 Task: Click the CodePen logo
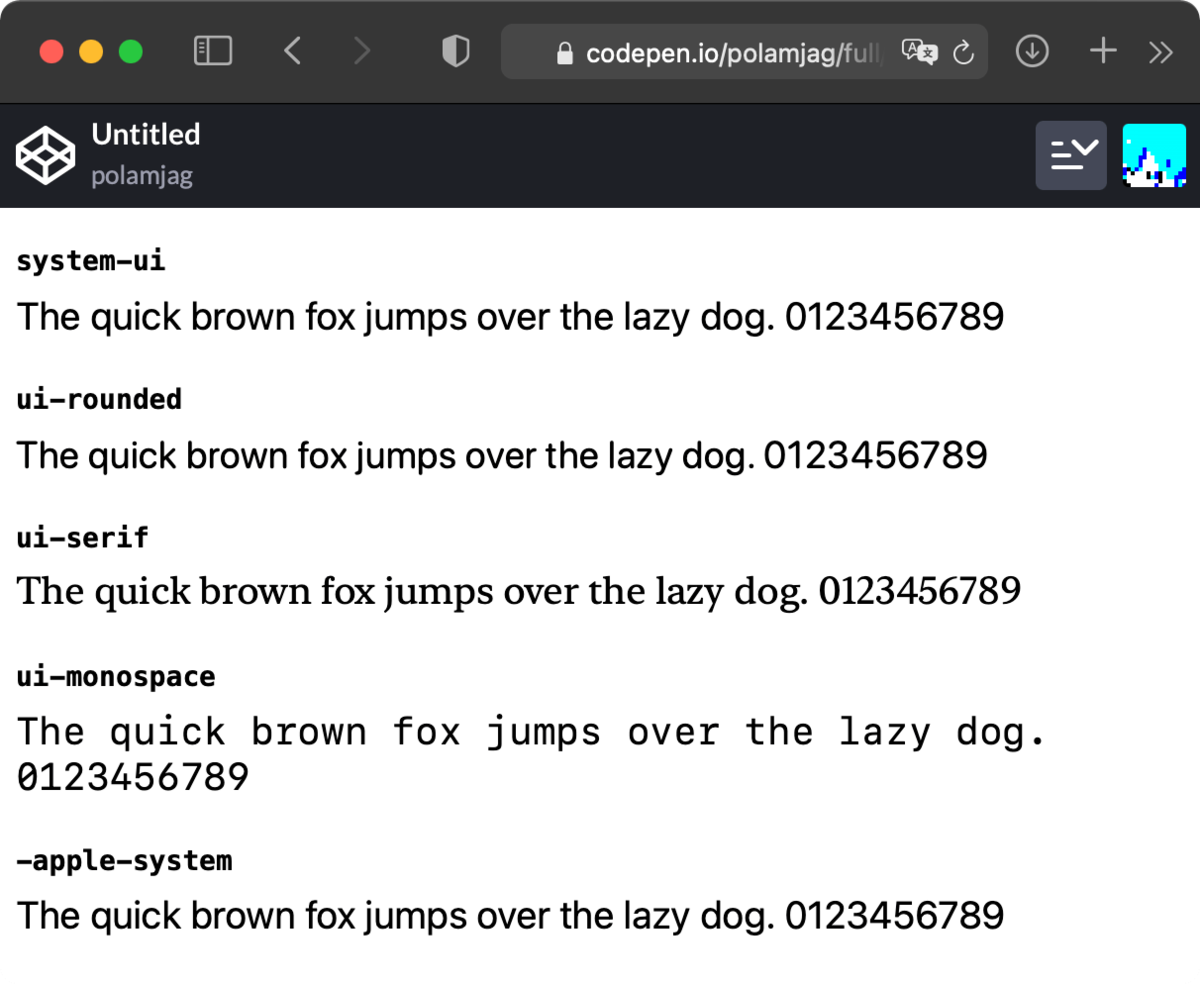45,156
